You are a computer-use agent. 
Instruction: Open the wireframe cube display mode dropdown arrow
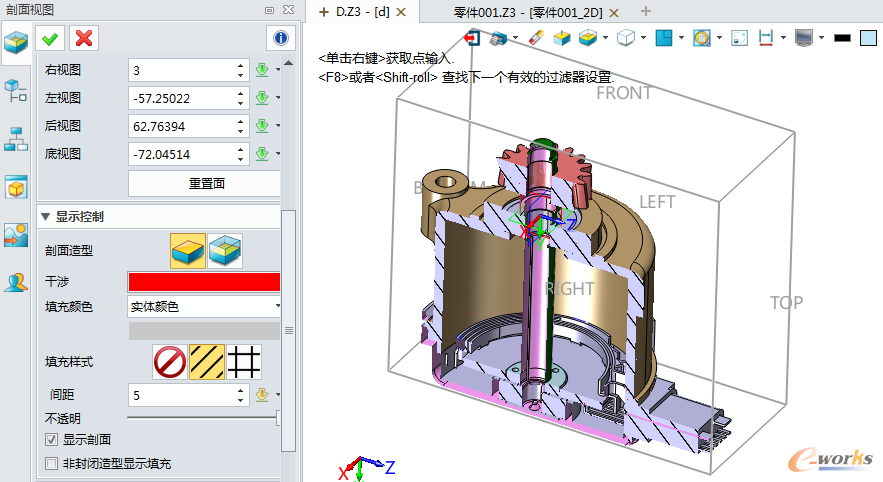coord(642,38)
